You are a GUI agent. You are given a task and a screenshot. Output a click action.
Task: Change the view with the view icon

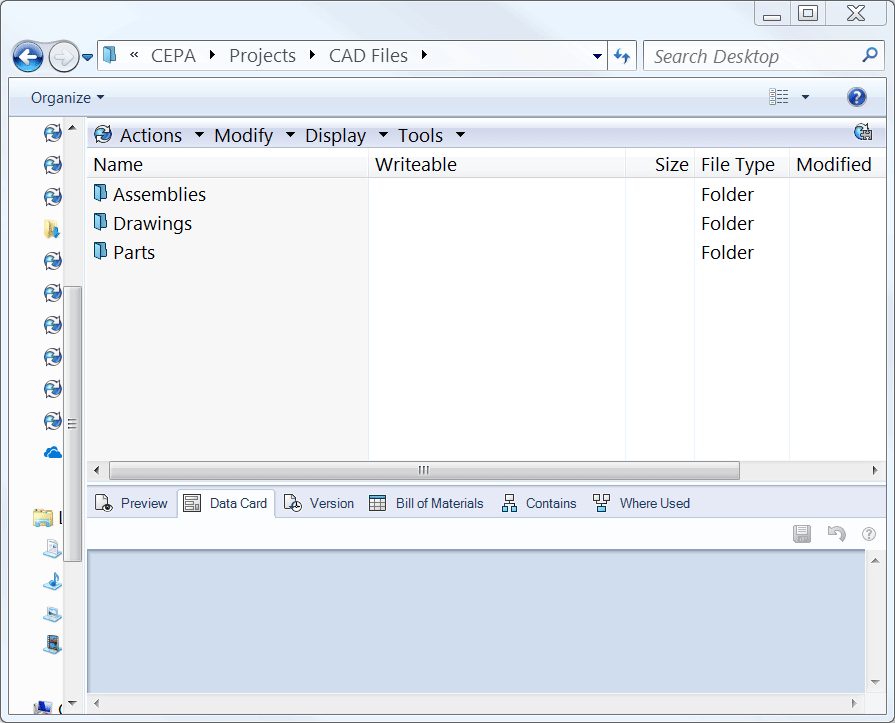pyautogui.click(x=779, y=97)
